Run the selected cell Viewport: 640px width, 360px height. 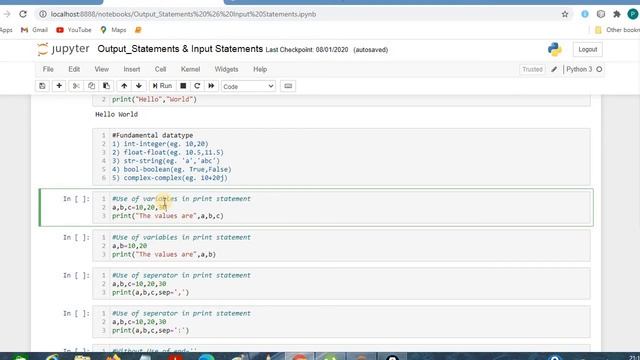(x=162, y=86)
